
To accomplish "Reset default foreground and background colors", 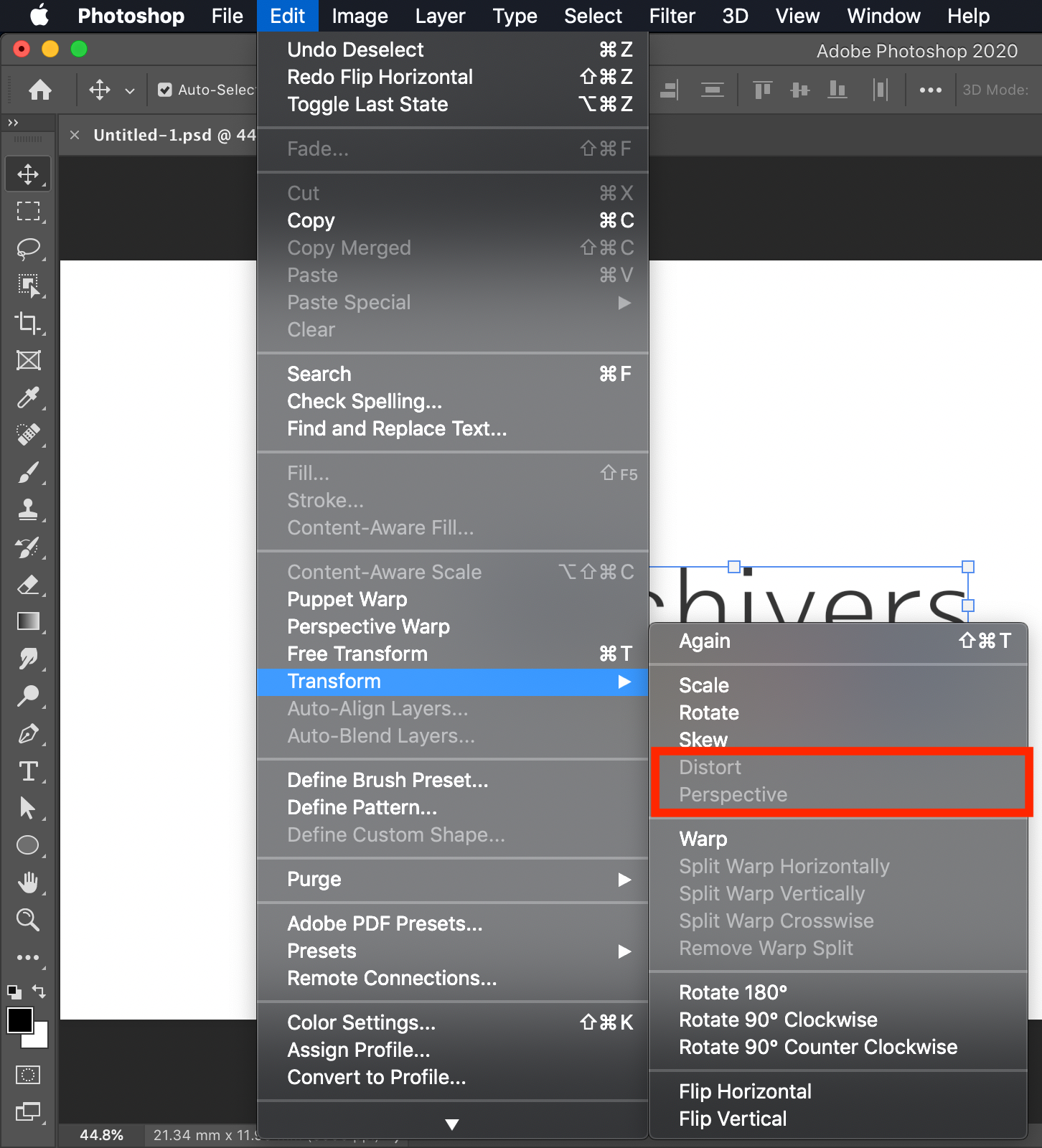I will click(x=14, y=992).
